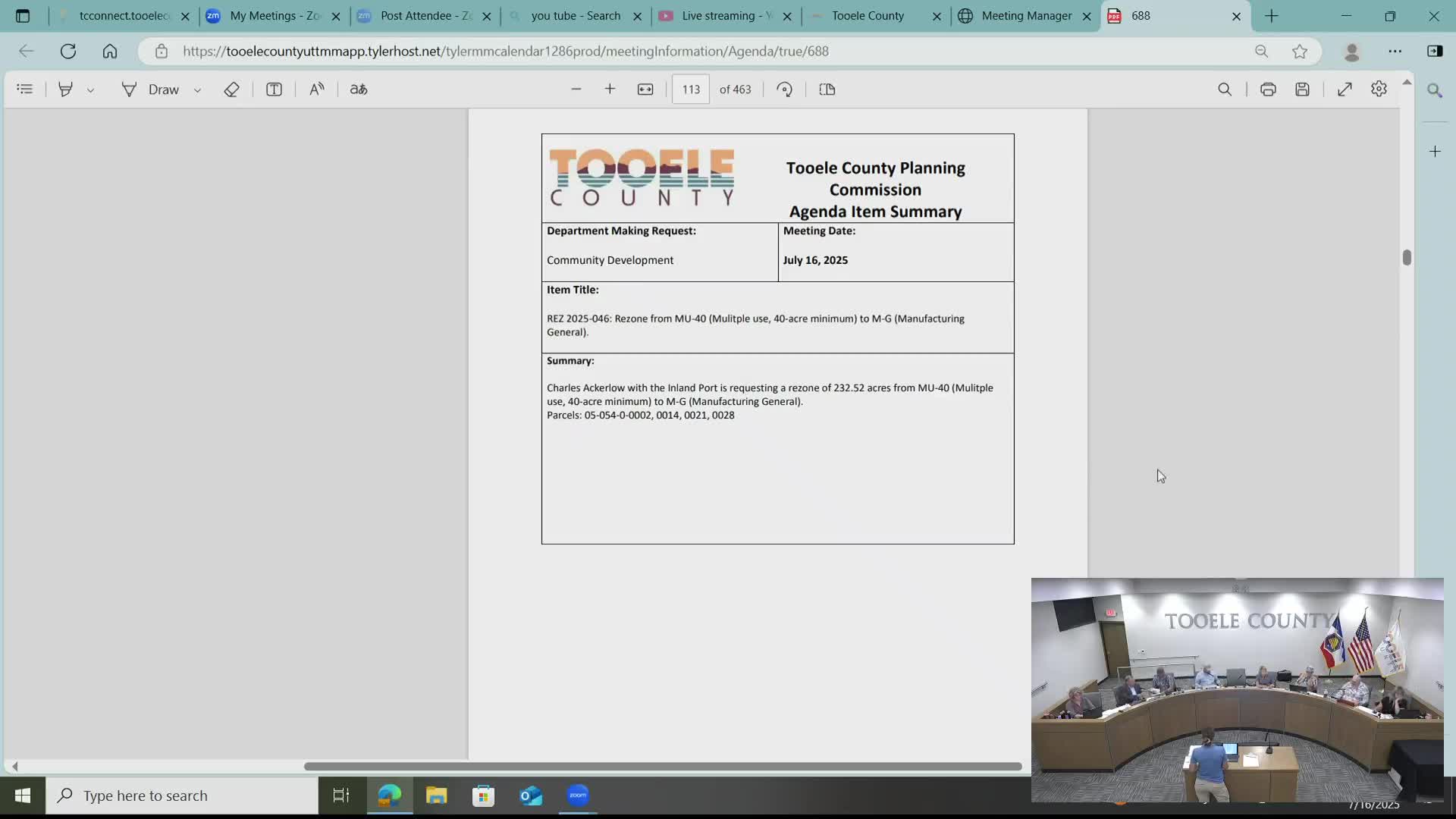Zoom out with the minus icon

click(x=576, y=89)
